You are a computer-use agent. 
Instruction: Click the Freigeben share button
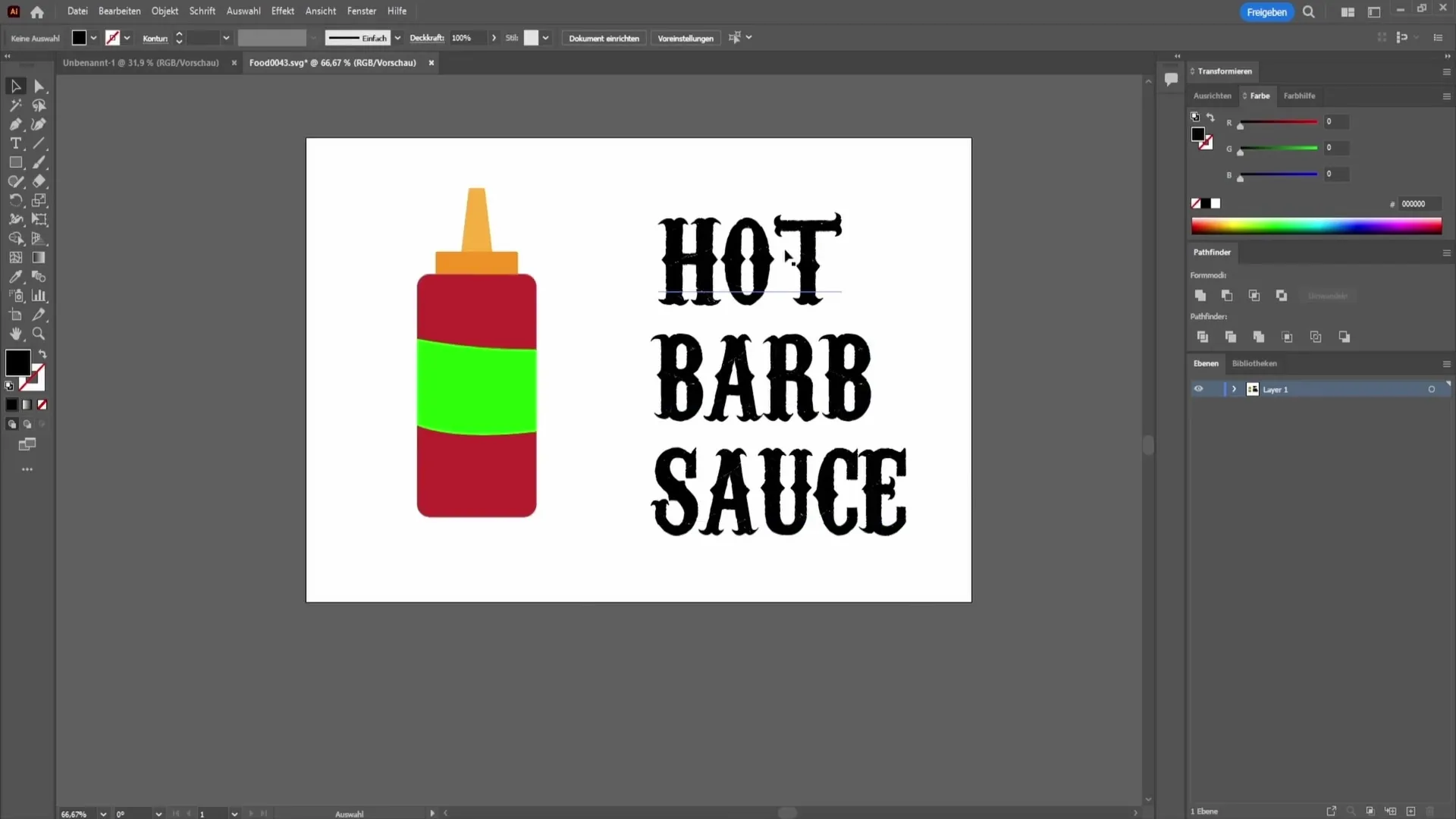pyautogui.click(x=1266, y=12)
